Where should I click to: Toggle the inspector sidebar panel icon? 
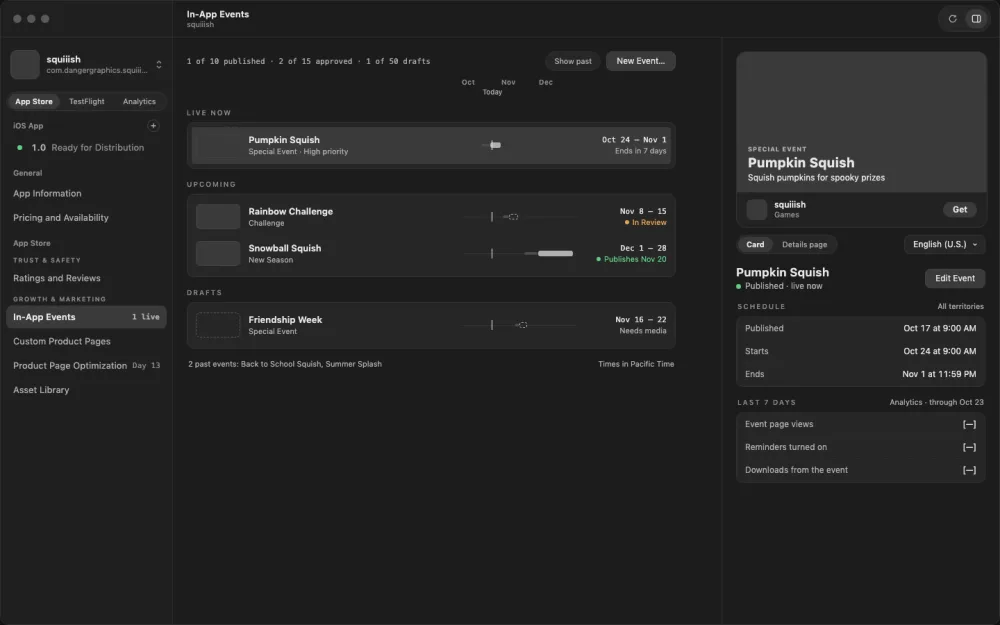click(976, 18)
